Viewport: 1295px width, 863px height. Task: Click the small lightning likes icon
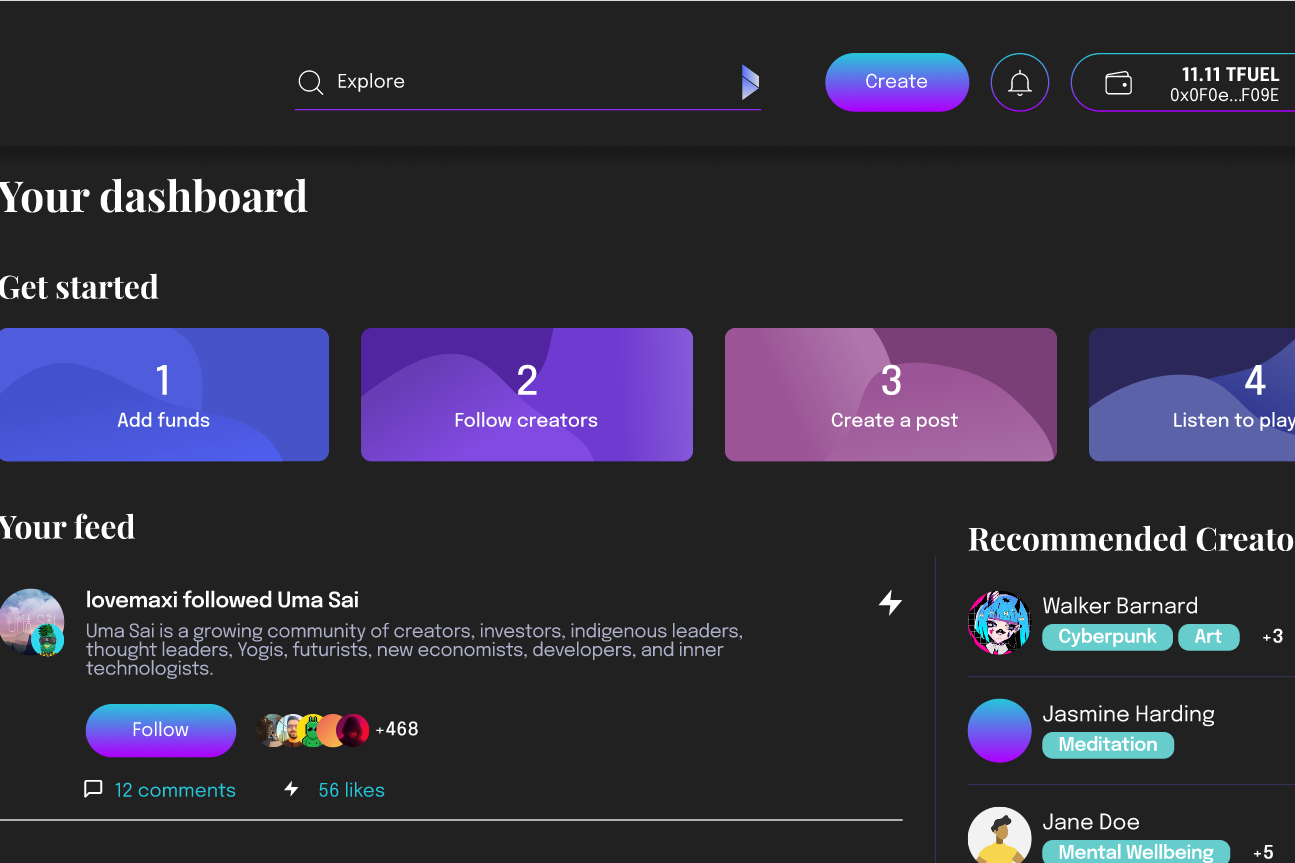[x=291, y=789]
